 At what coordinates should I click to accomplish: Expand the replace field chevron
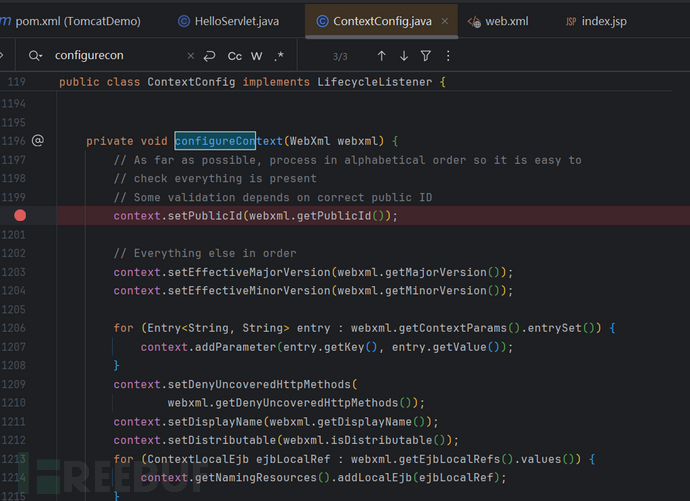[2, 55]
